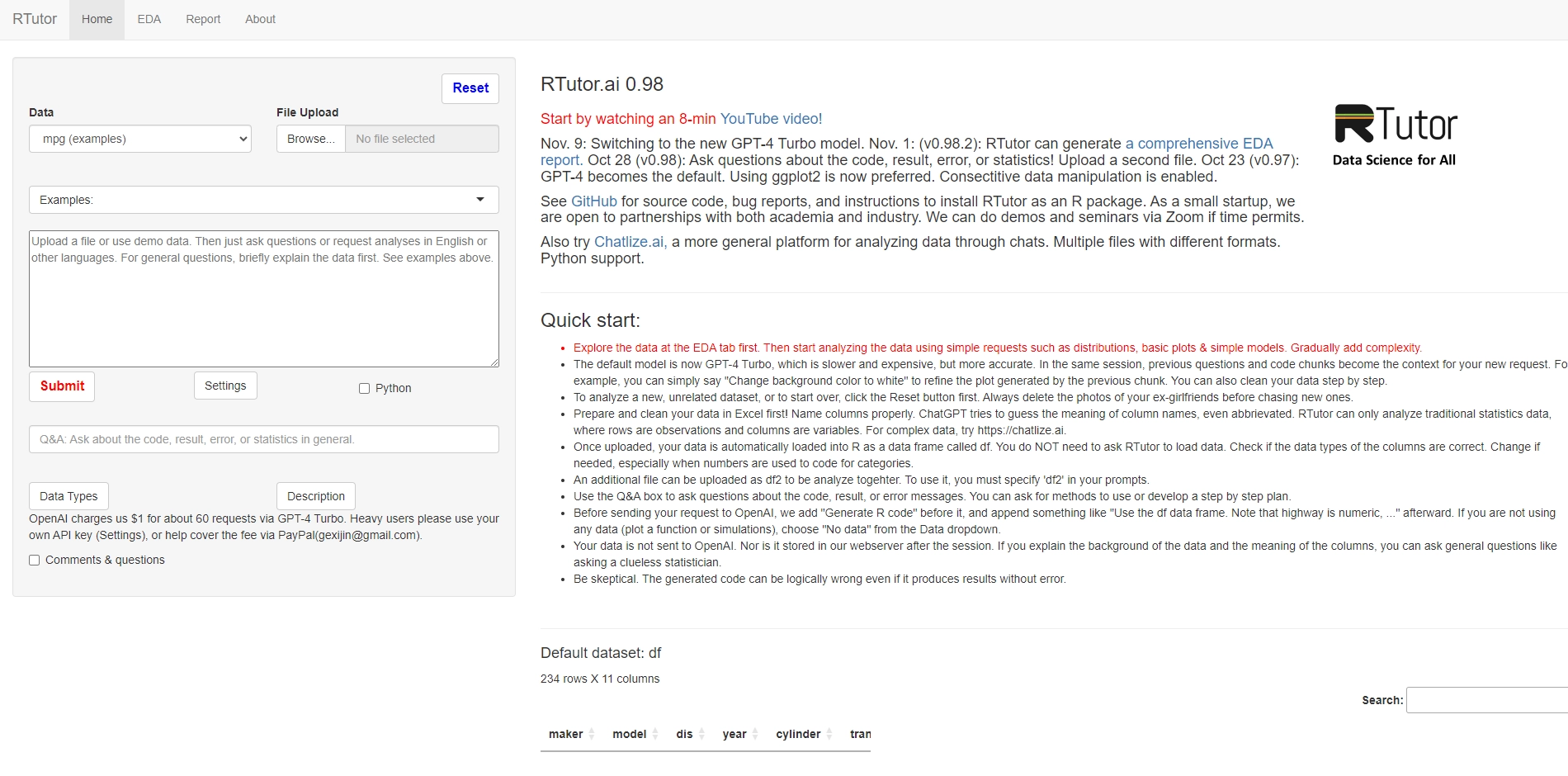Open the YouTube video link
Image resolution: width=1568 pixels, height=776 pixels.
tap(771, 119)
